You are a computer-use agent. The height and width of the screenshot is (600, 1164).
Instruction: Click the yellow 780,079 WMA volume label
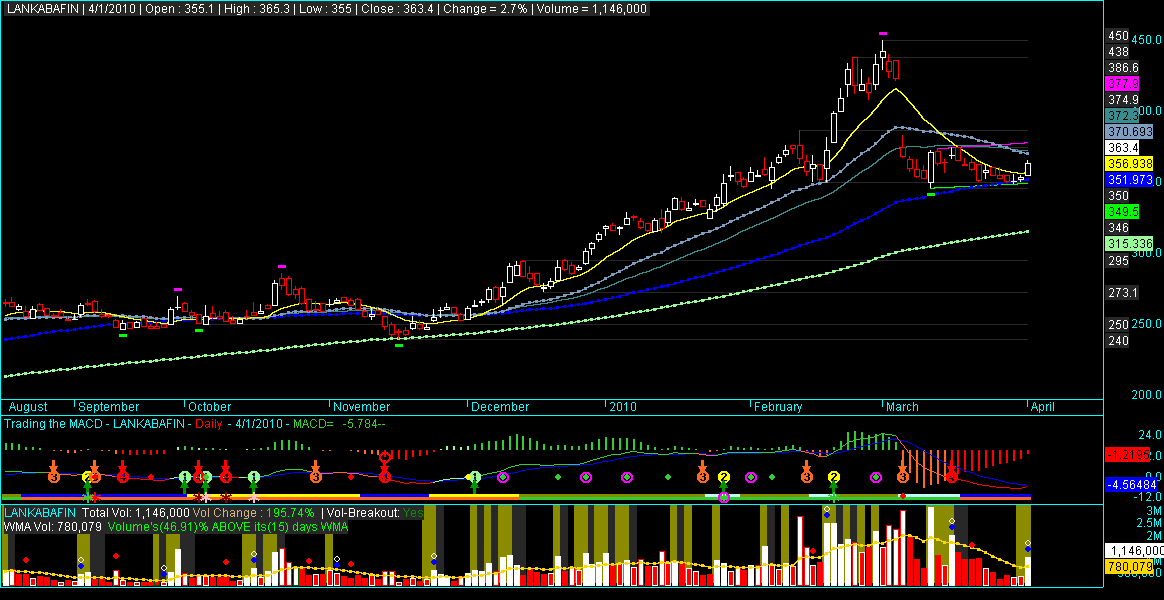[x=1125, y=567]
